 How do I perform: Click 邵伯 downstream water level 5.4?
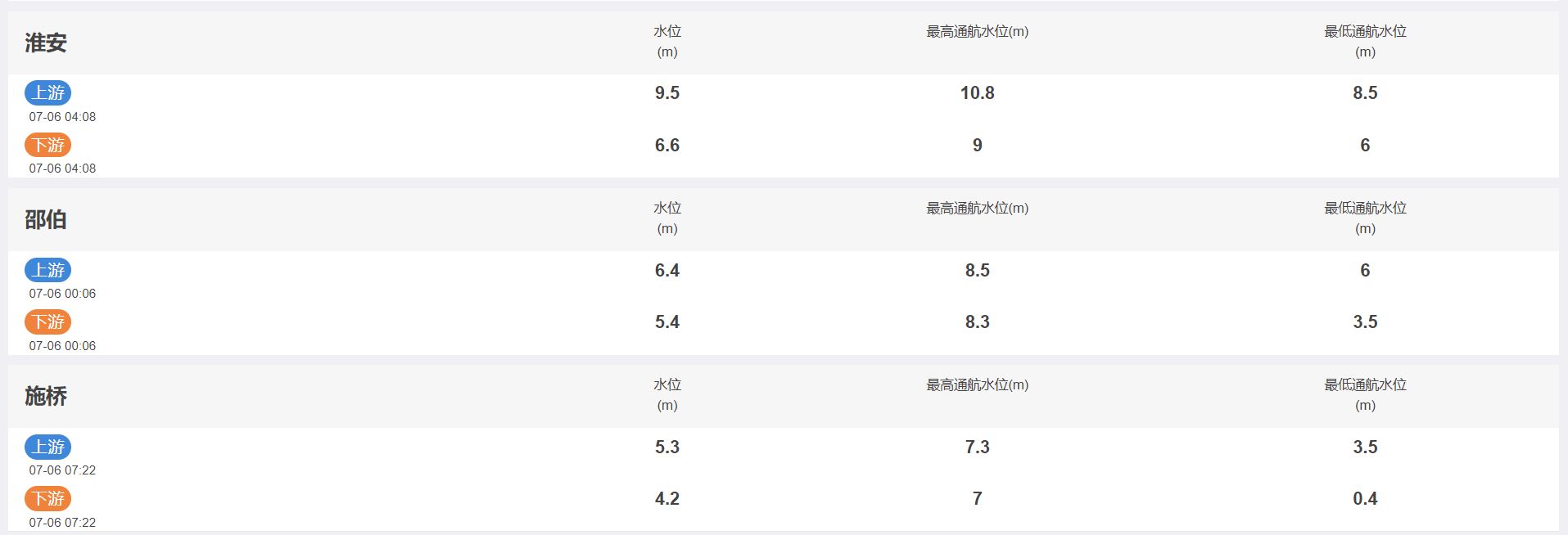(667, 322)
